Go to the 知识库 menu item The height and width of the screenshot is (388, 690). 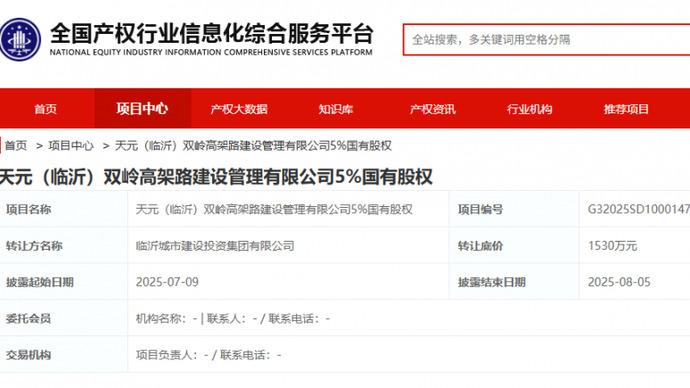coord(336,109)
